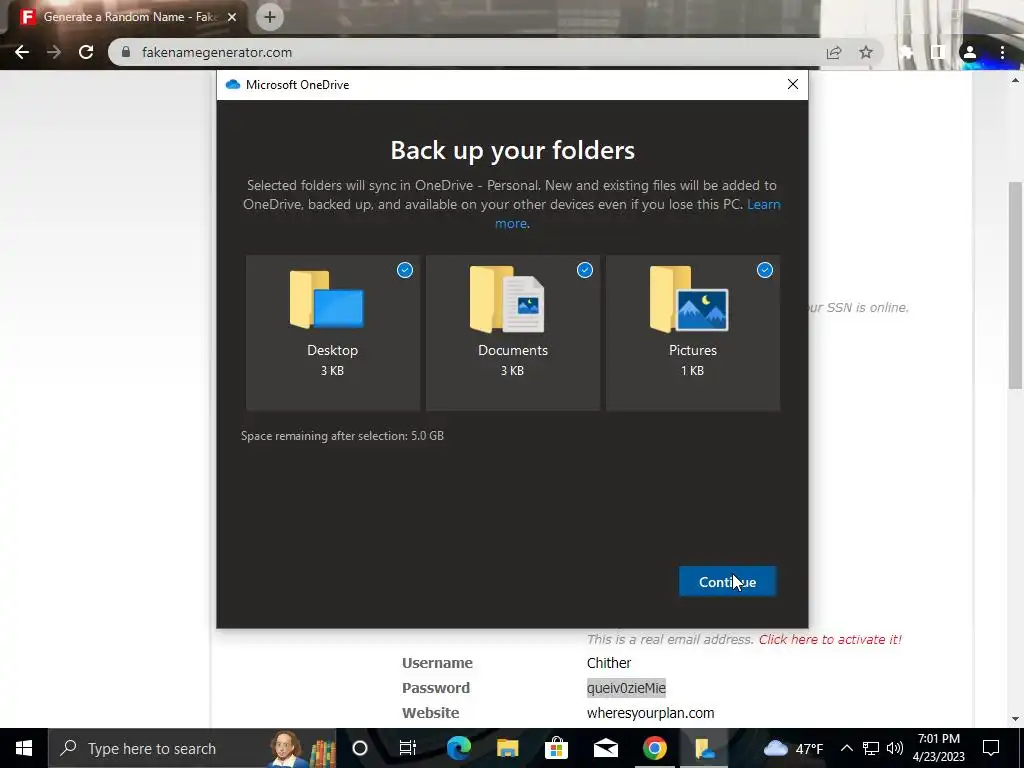
Task: Close the Generate a Random Name tab
Action: pyautogui.click(x=232, y=17)
